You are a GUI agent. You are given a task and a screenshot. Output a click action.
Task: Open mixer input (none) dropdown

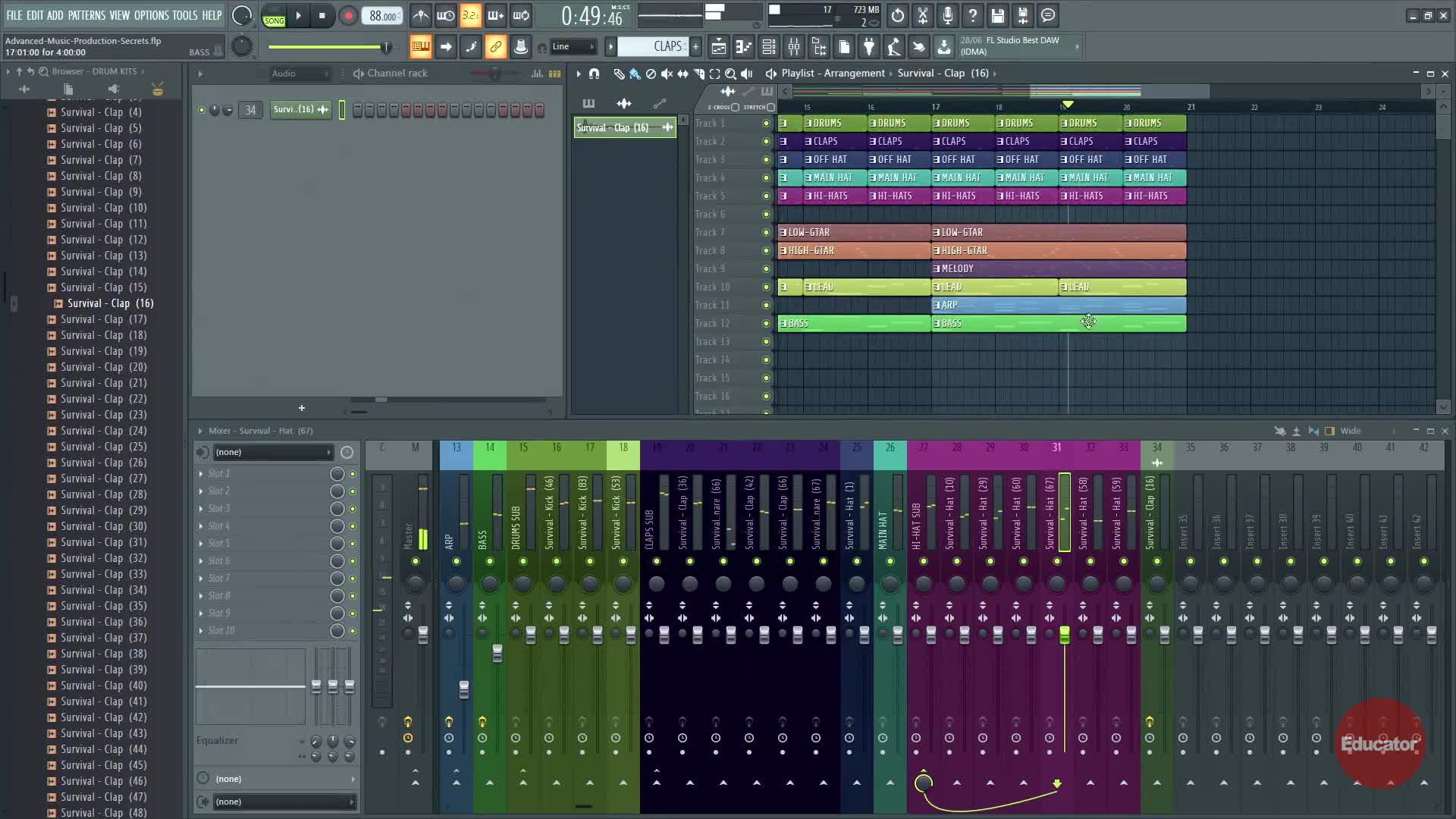273,452
